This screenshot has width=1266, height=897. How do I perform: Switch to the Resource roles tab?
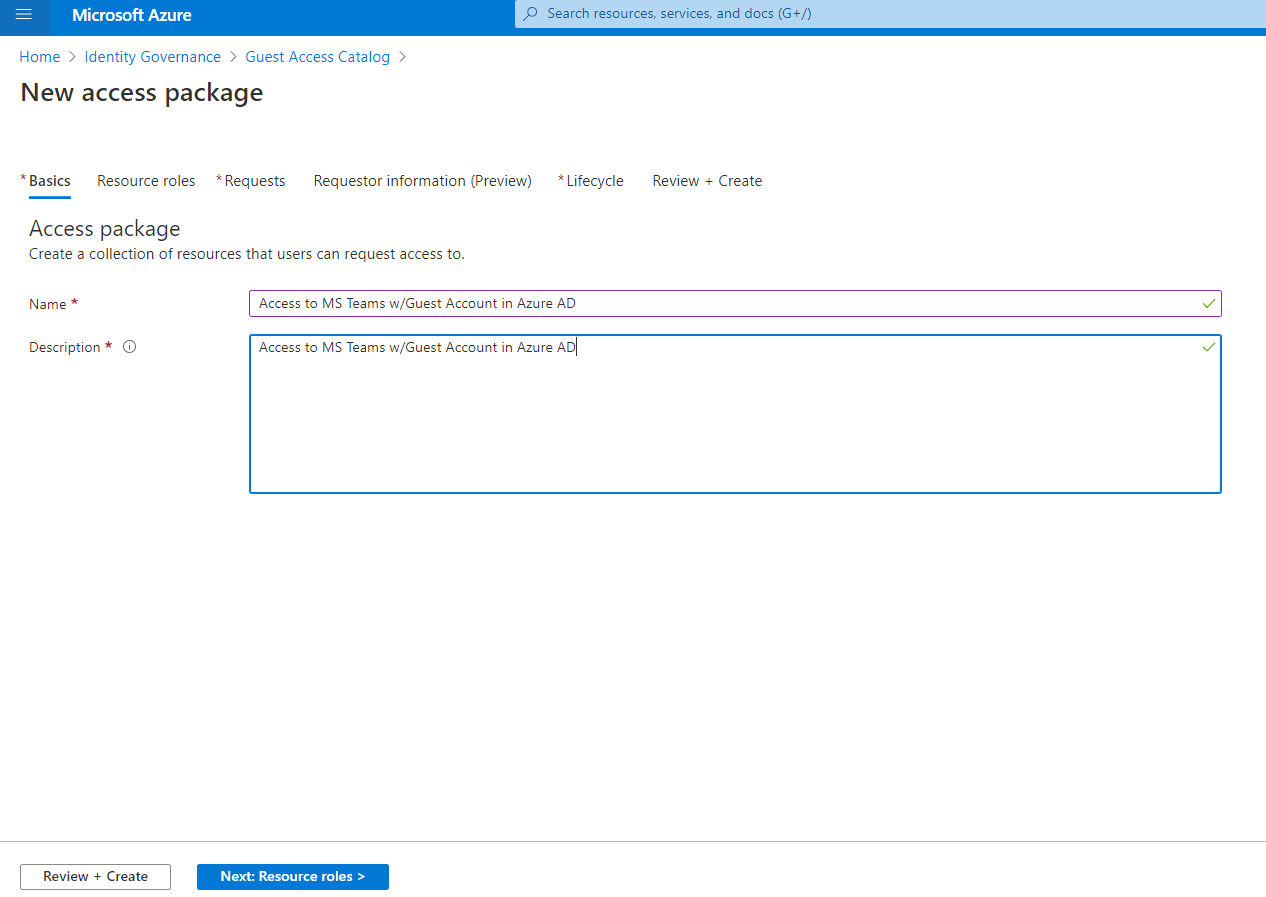(x=146, y=181)
